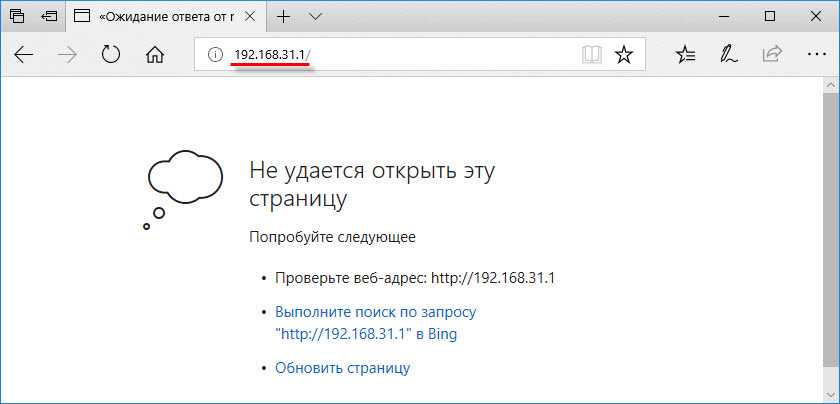Switch to Reading view book icon
Screen dimensions: 840x404
pyautogui.click(x=592, y=55)
